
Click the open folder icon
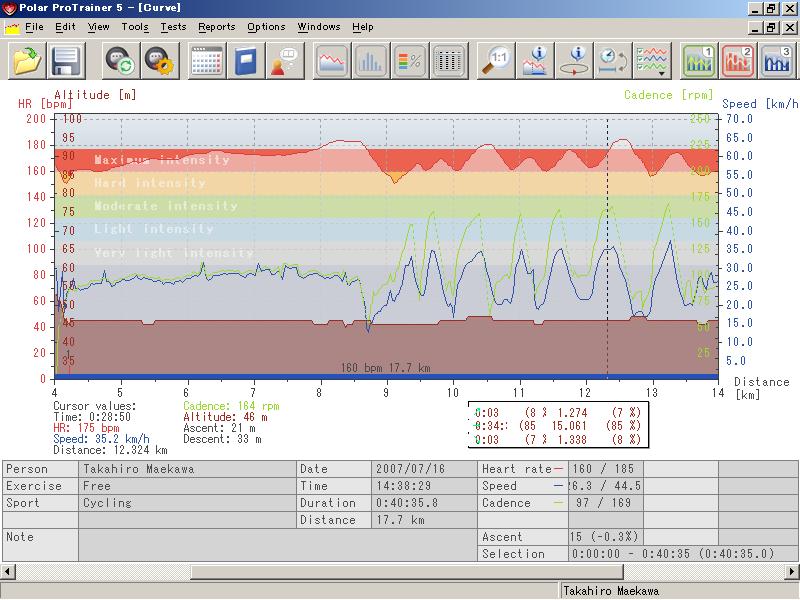click(x=28, y=61)
